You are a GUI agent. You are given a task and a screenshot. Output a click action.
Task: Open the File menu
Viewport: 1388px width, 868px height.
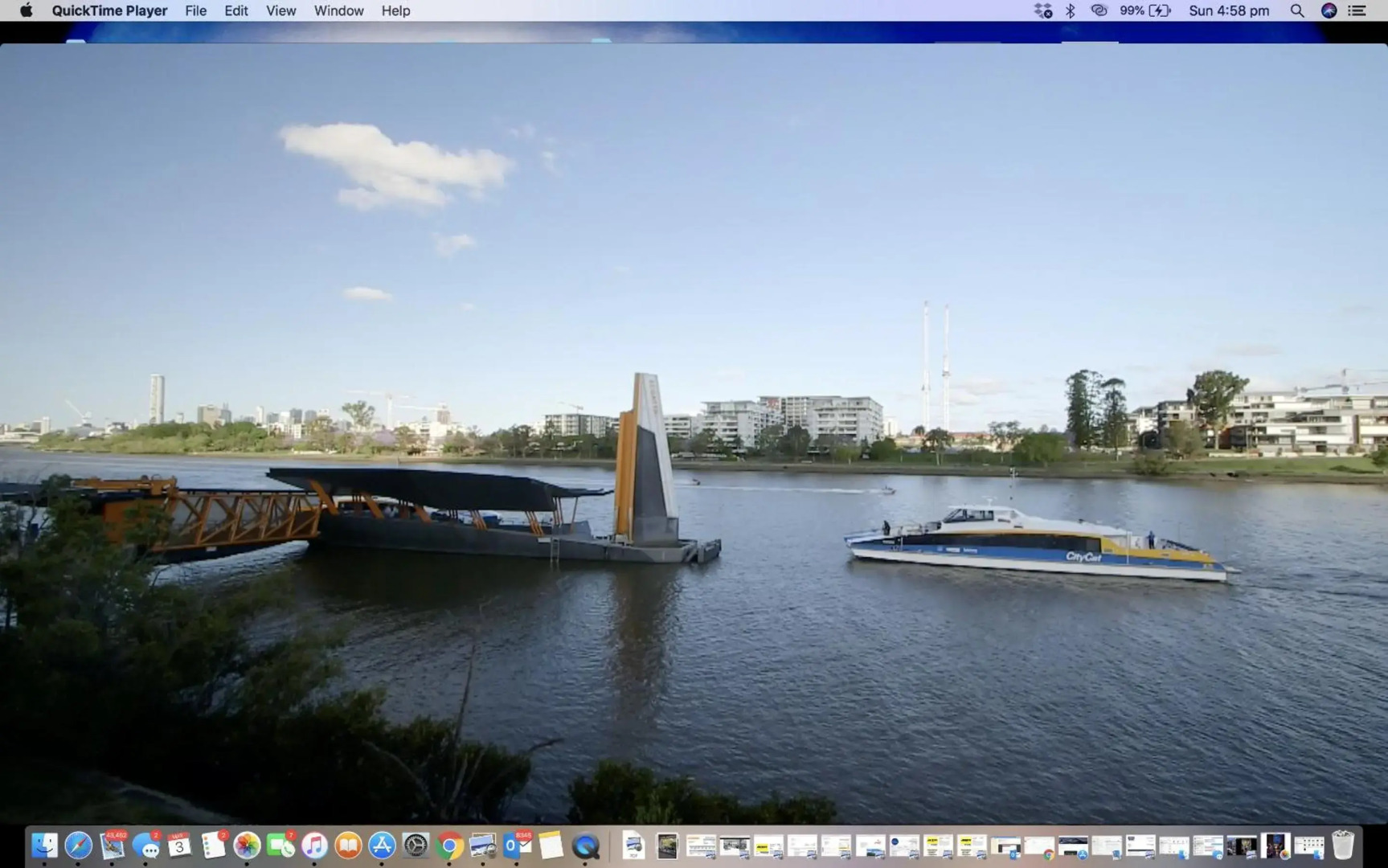pos(195,10)
